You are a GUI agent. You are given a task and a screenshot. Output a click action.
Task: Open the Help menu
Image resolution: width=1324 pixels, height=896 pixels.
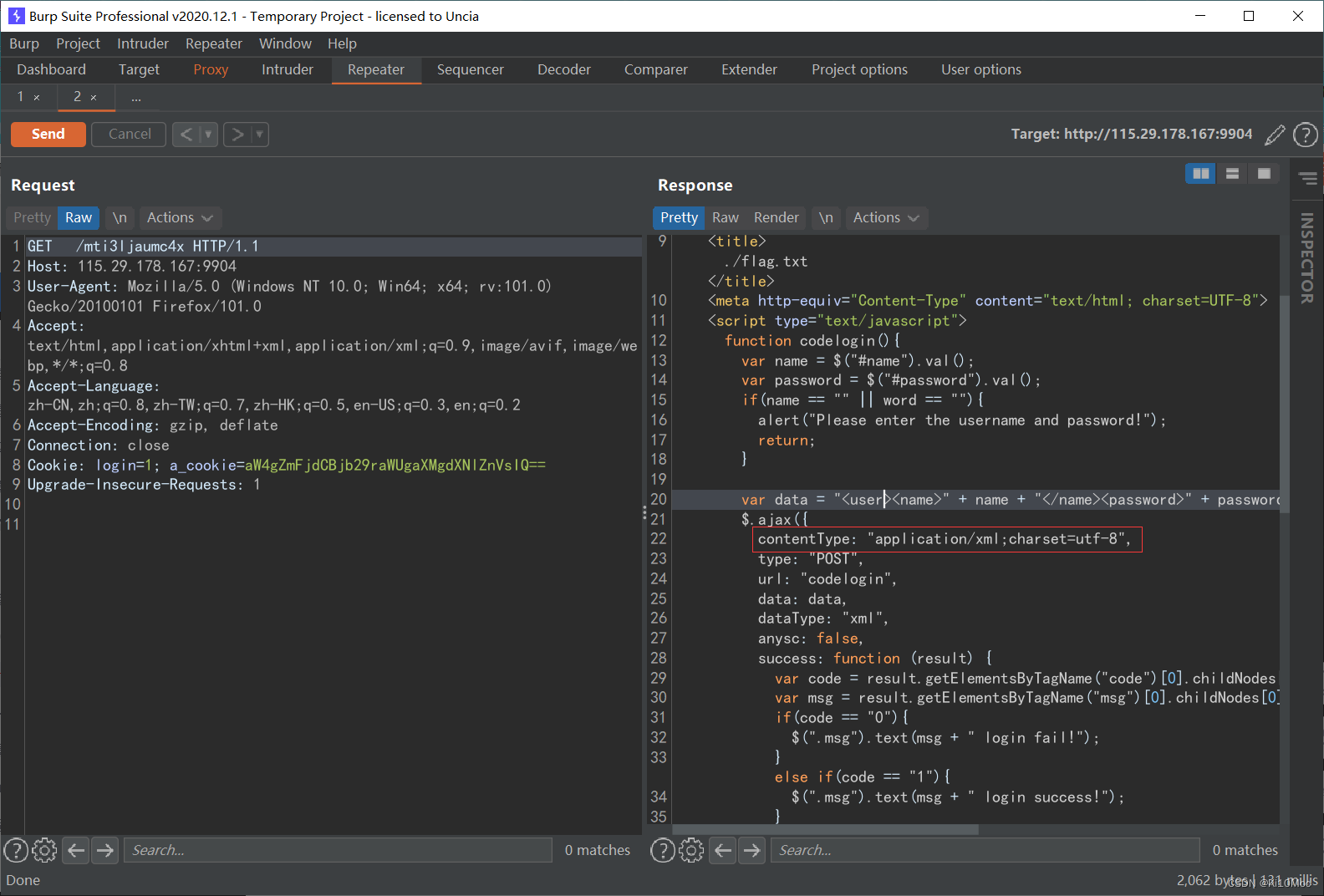[342, 43]
